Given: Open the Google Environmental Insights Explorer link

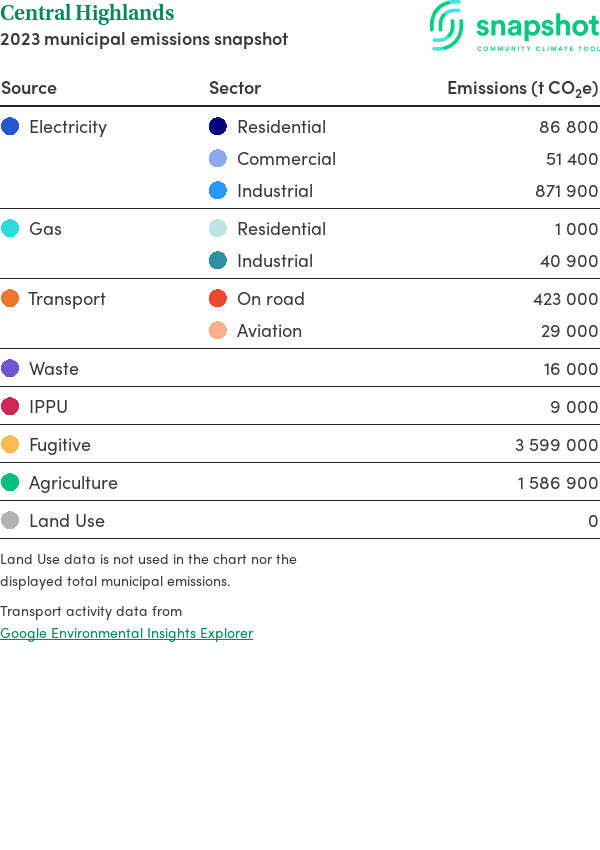Looking at the screenshot, I should coord(126,633).
